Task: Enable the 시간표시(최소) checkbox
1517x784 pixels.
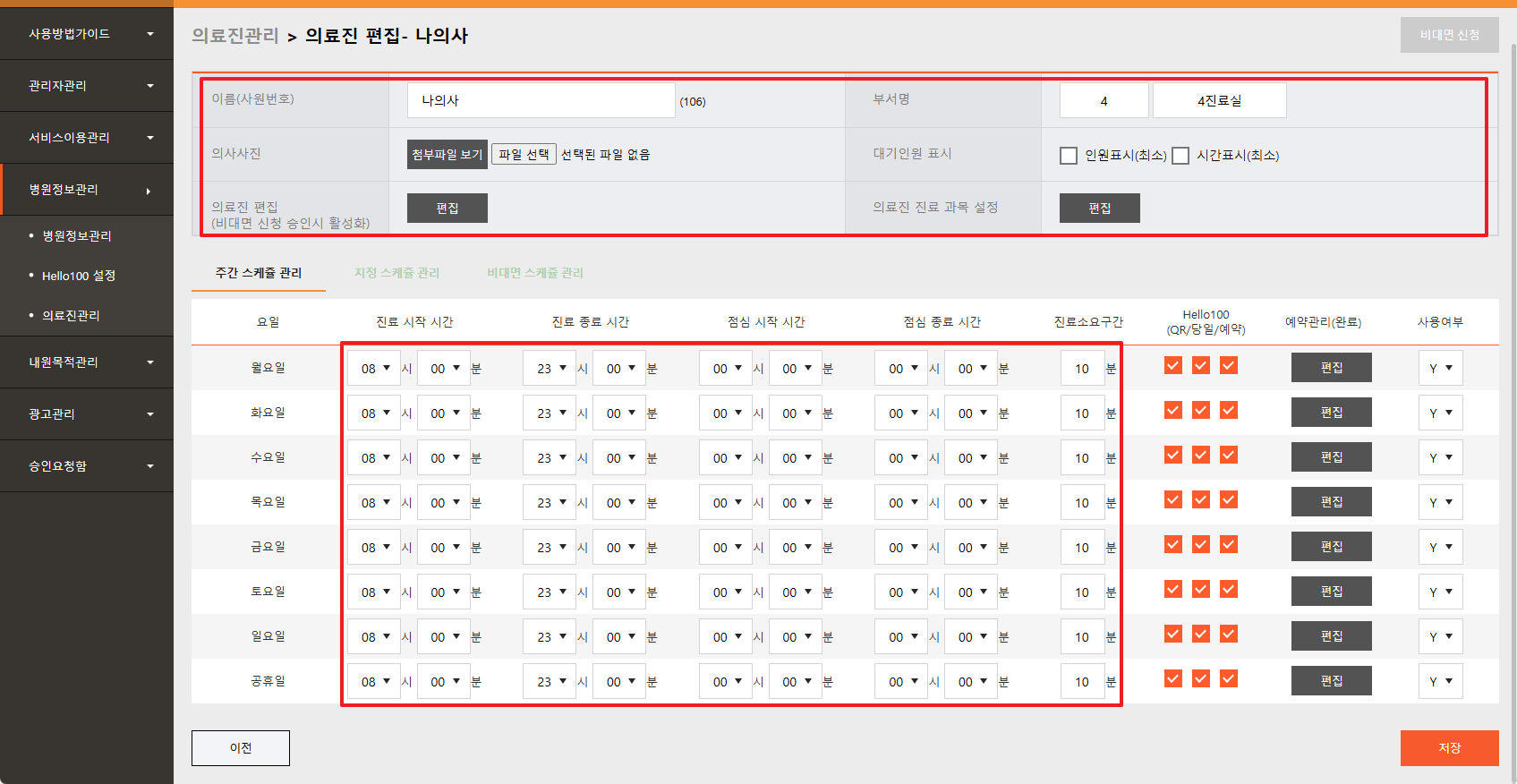Action: [x=1180, y=156]
